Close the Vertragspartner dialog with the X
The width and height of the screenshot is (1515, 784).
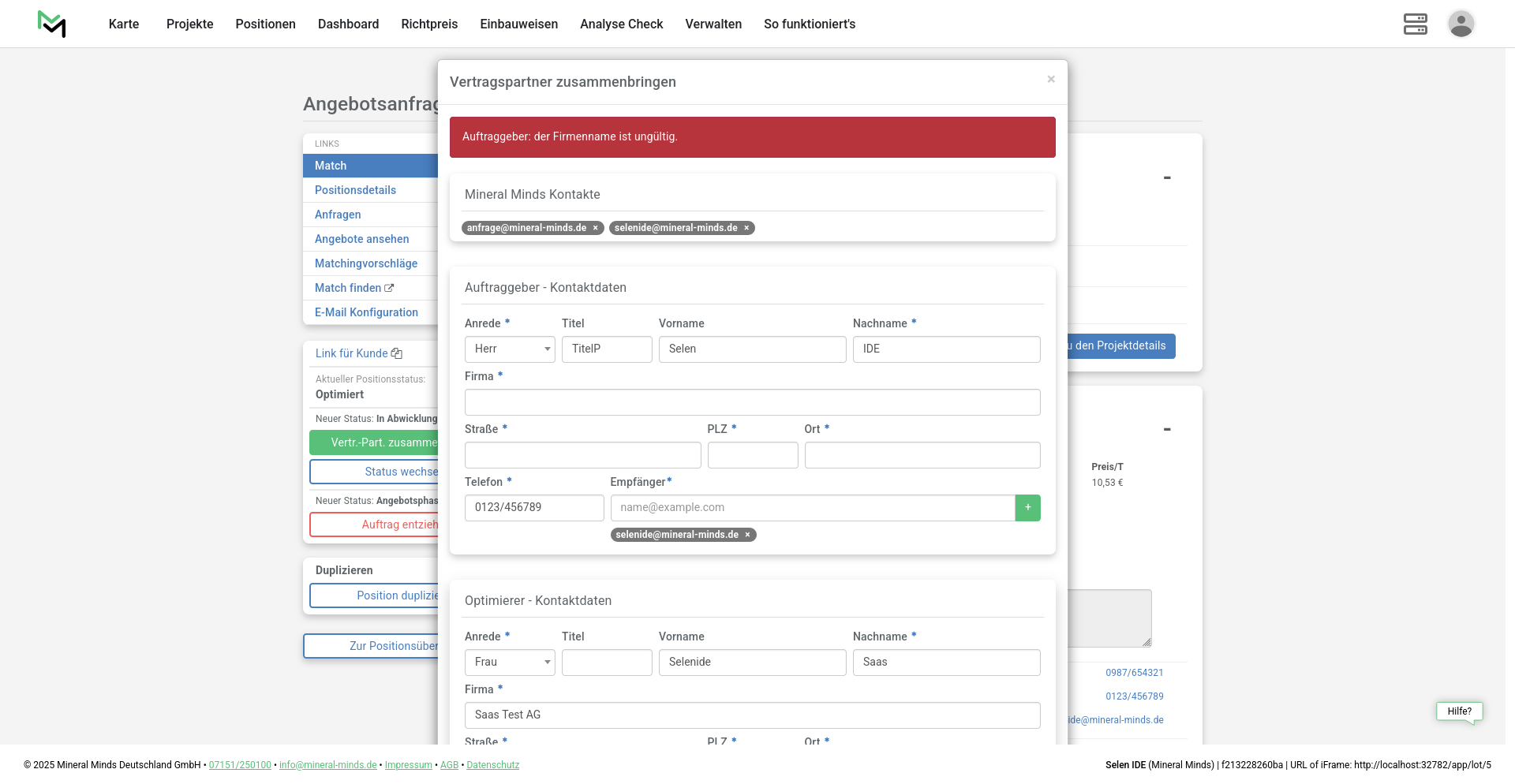click(x=1050, y=79)
